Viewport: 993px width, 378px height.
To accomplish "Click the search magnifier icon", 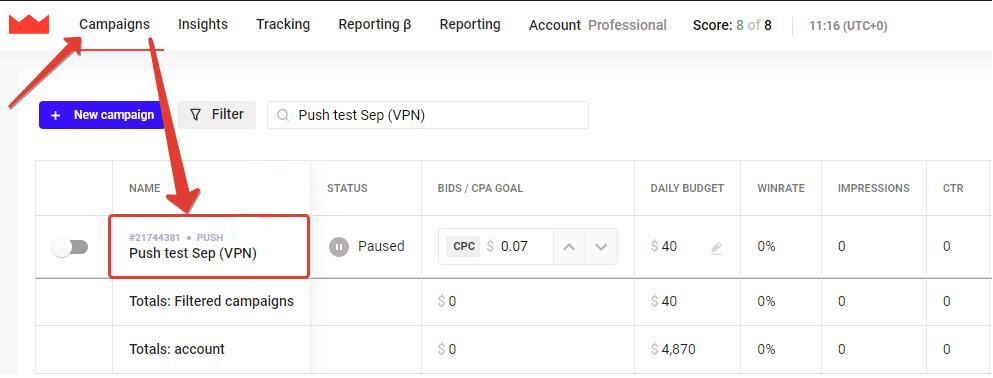I will [x=284, y=115].
